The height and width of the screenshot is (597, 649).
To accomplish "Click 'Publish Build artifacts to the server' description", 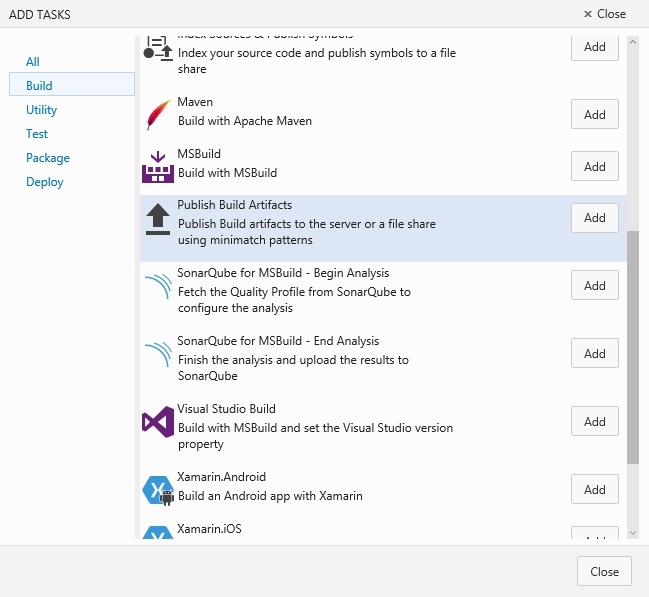I will [307, 232].
